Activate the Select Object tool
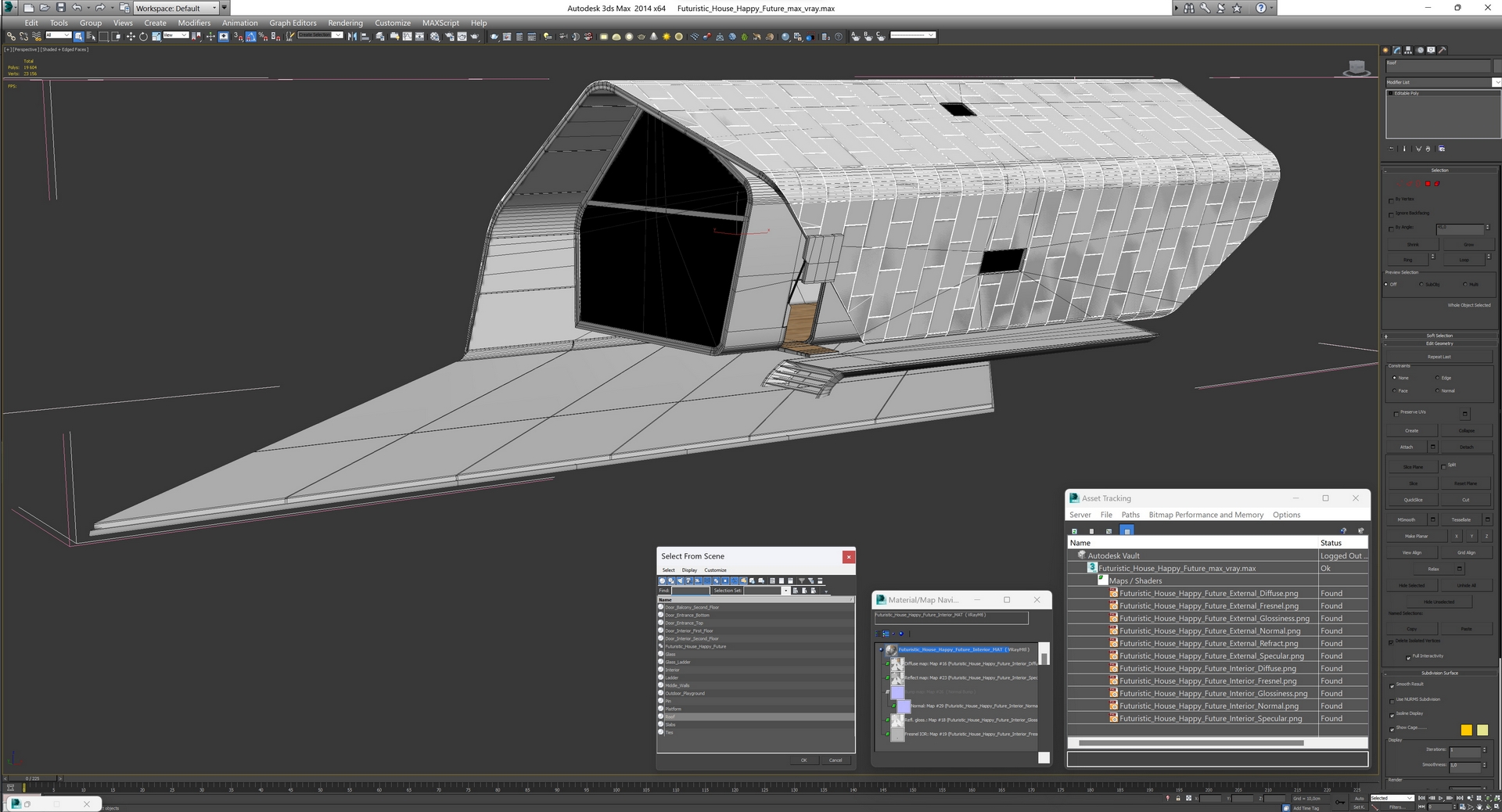The height and width of the screenshot is (812, 1502). pos(79,36)
